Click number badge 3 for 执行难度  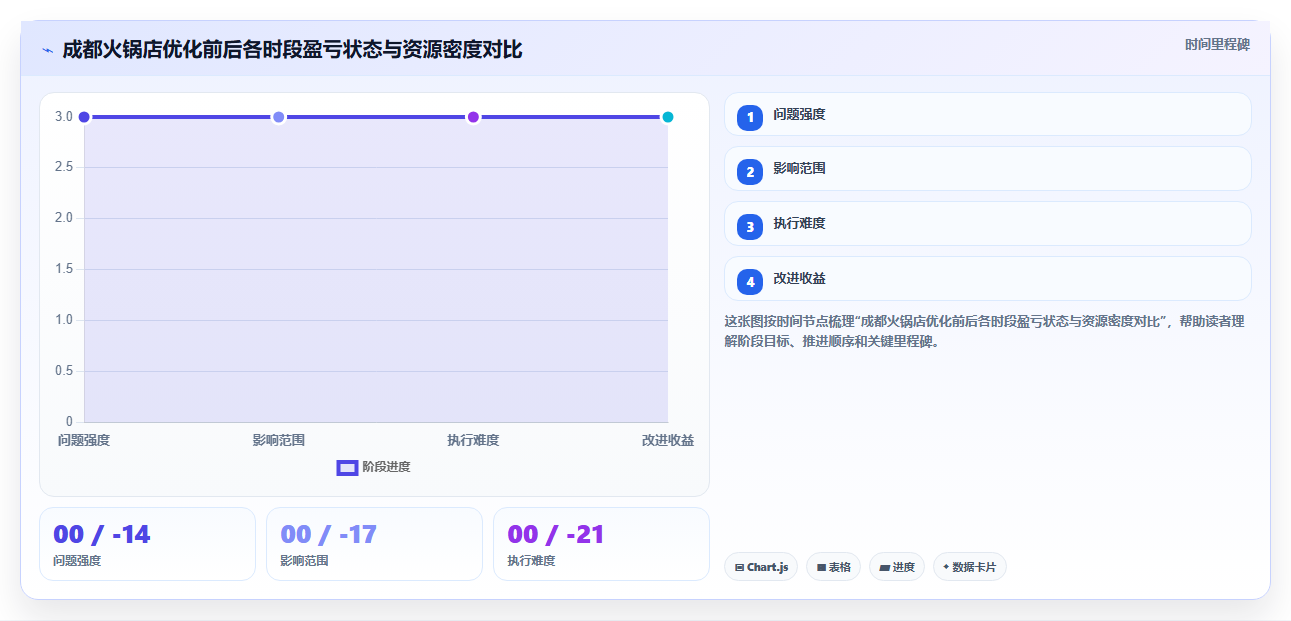tap(750, 227)
